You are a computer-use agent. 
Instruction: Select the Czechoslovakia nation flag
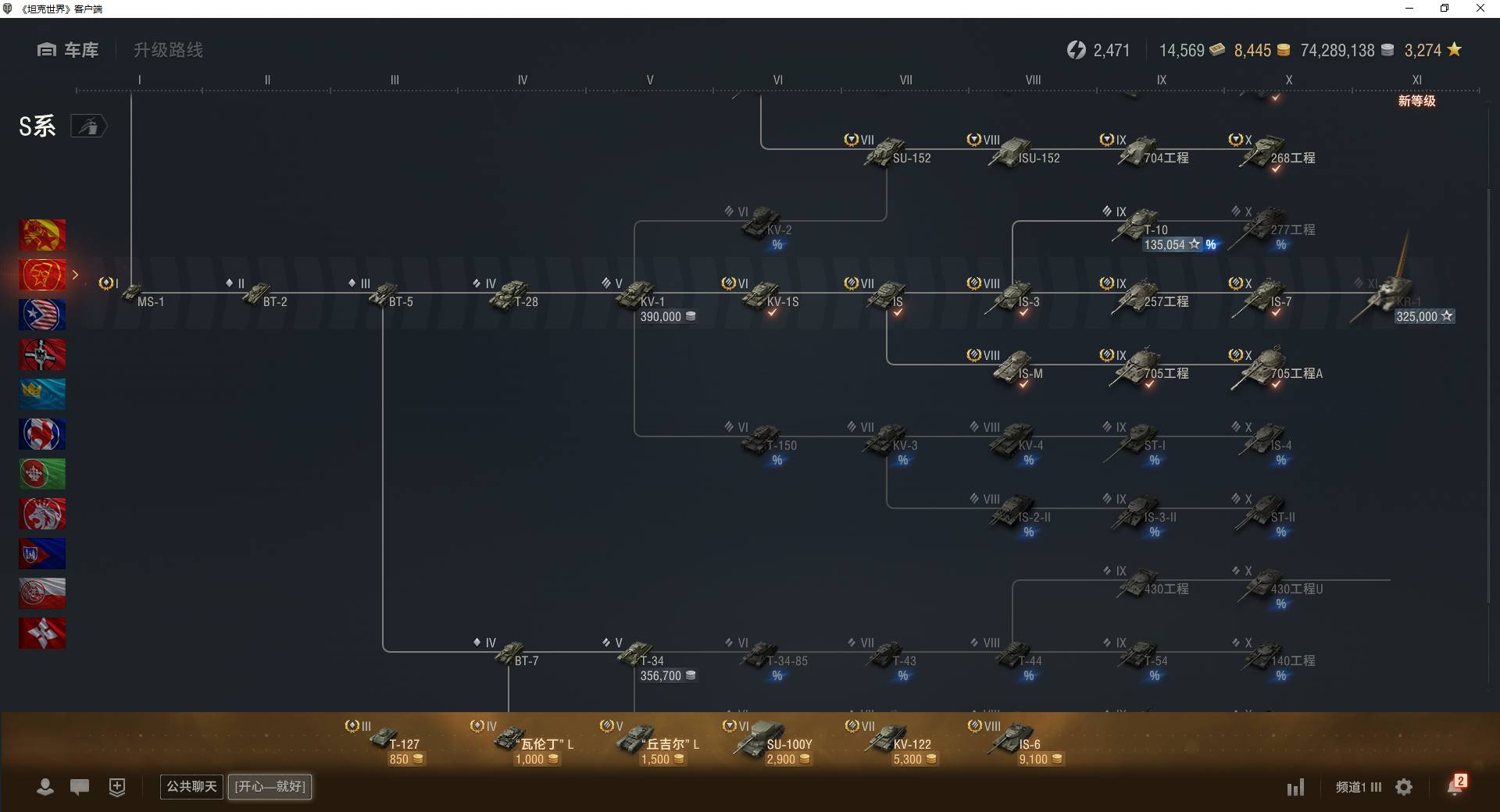(42, 554)
